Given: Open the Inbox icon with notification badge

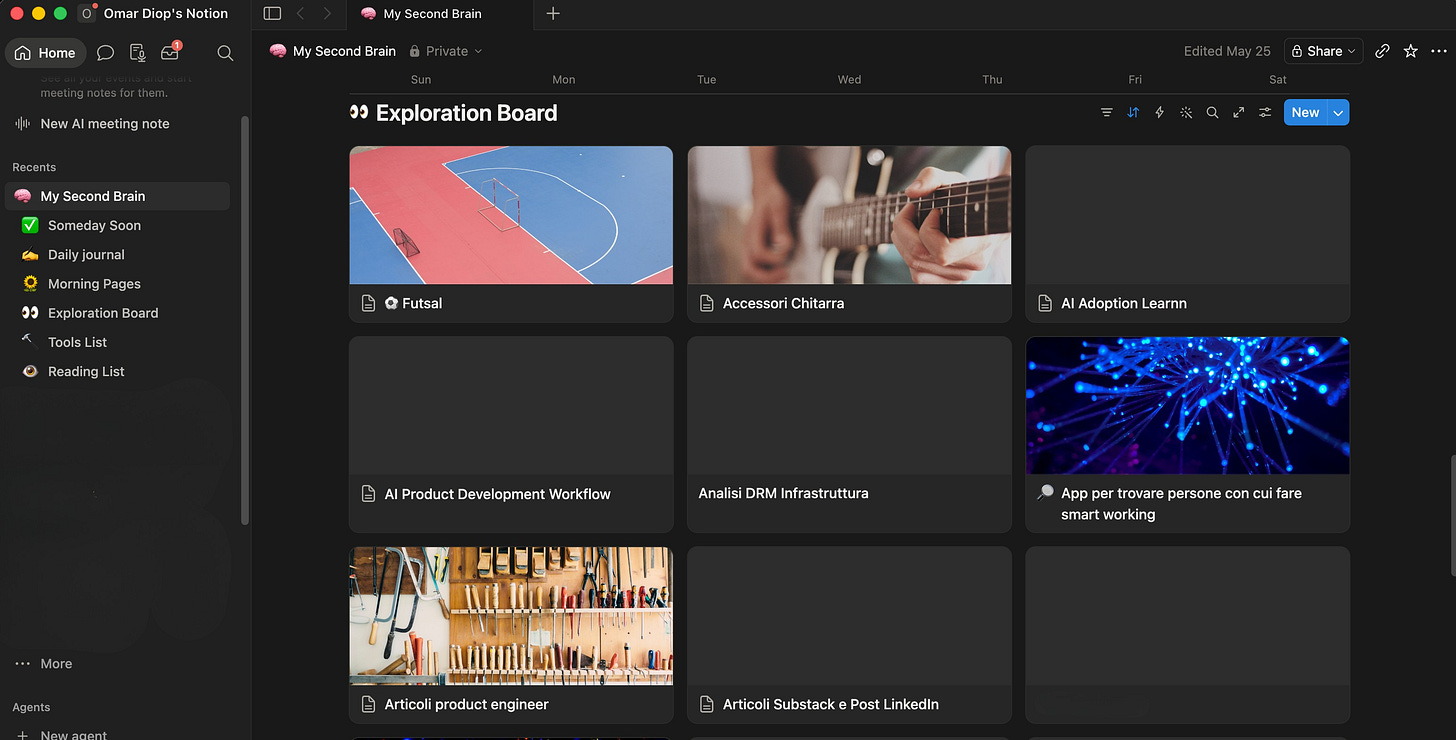Looking at the screenshot, I should point(170,53).
